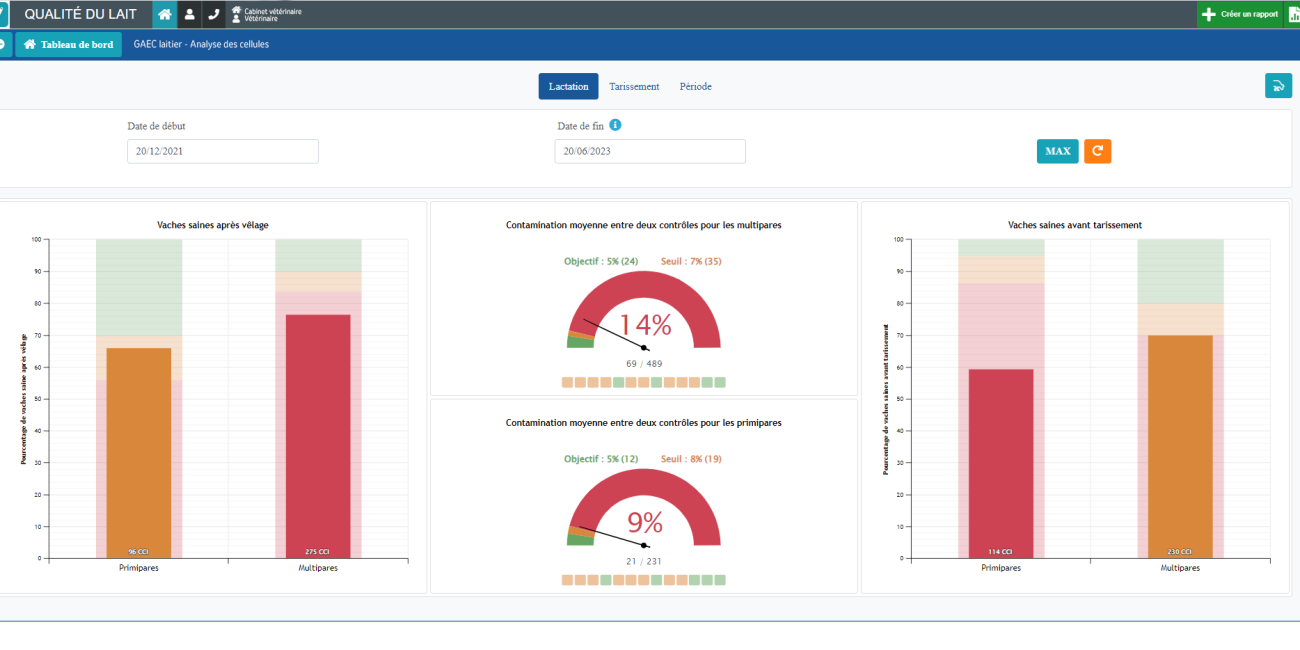Open the report chart document icon
Image resolution: width=1300 pixels, height=650 pixels.
[x=1292, y=14]
